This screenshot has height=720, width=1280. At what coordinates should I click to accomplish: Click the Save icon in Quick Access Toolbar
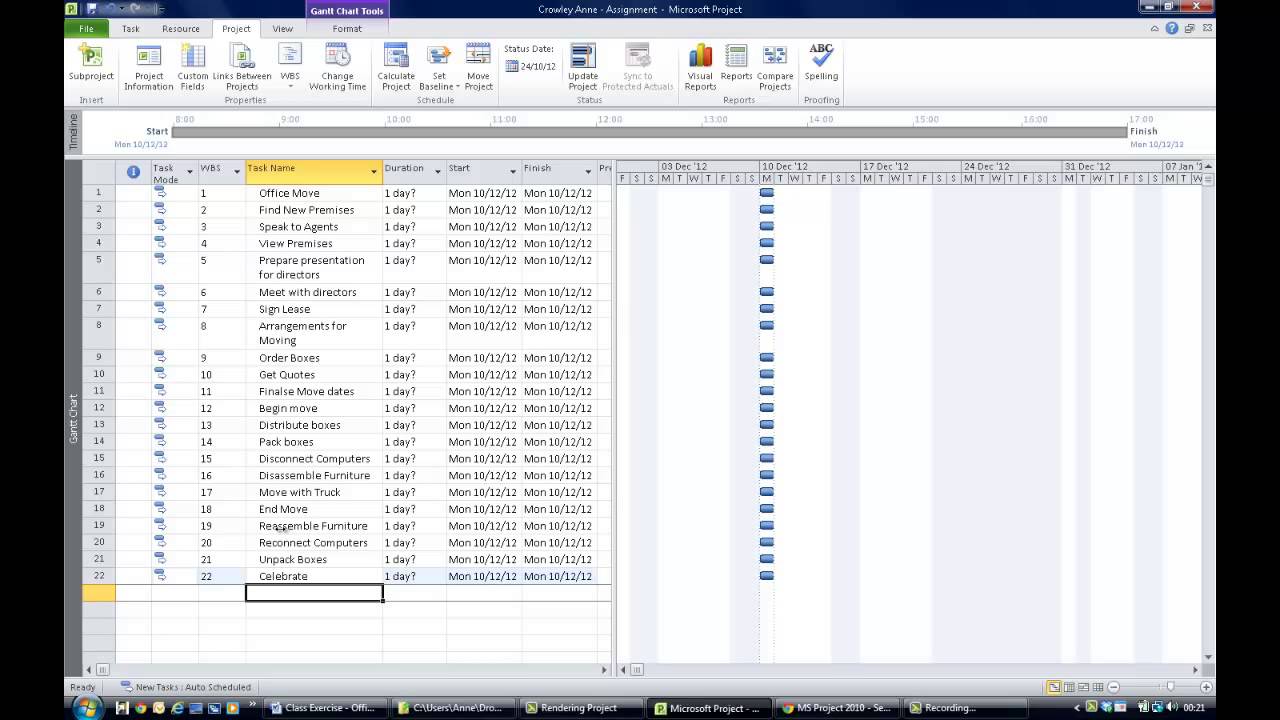coord(91,9)
